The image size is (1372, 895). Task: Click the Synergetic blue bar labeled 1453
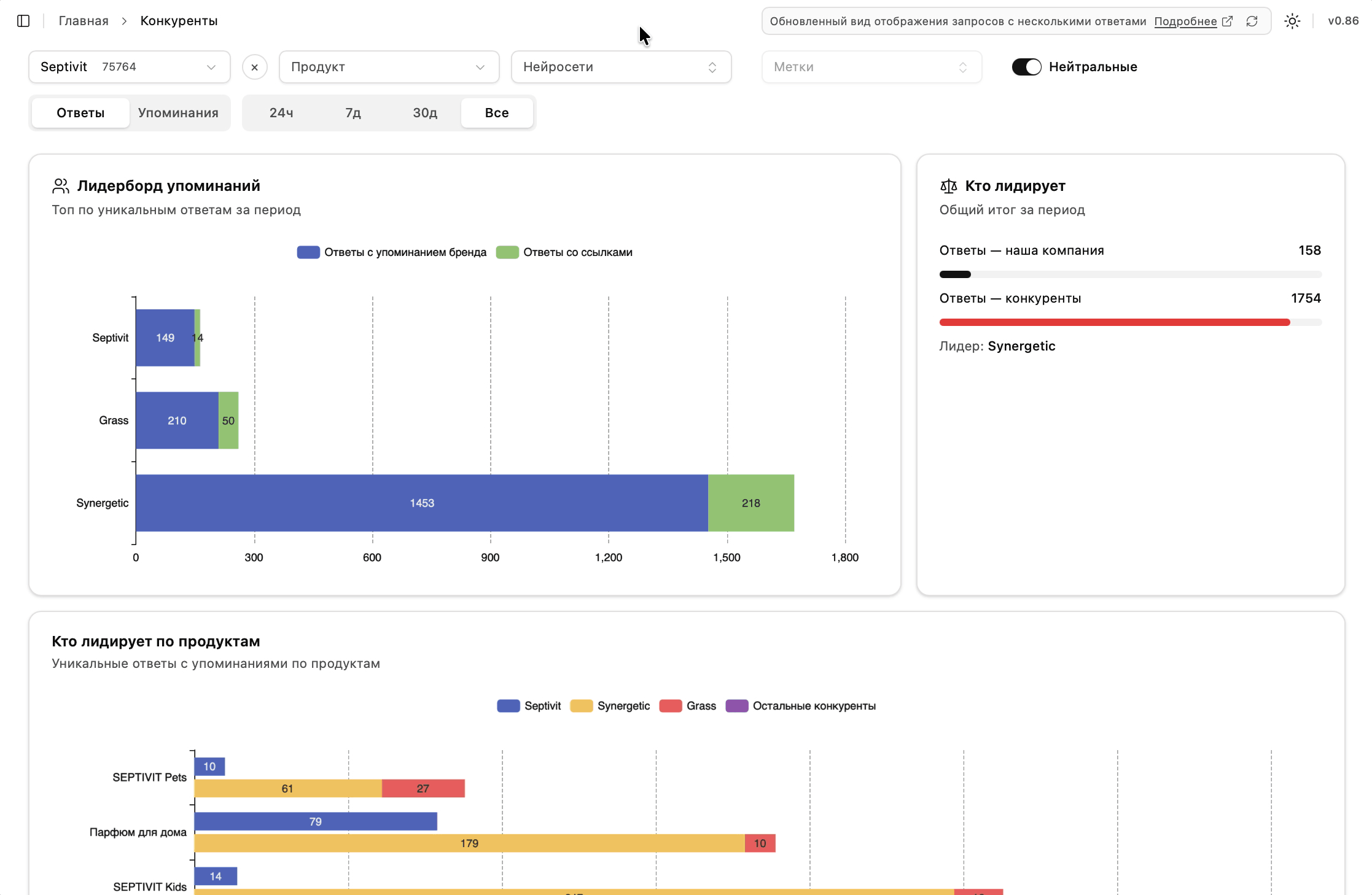click(x=422, y=503)
